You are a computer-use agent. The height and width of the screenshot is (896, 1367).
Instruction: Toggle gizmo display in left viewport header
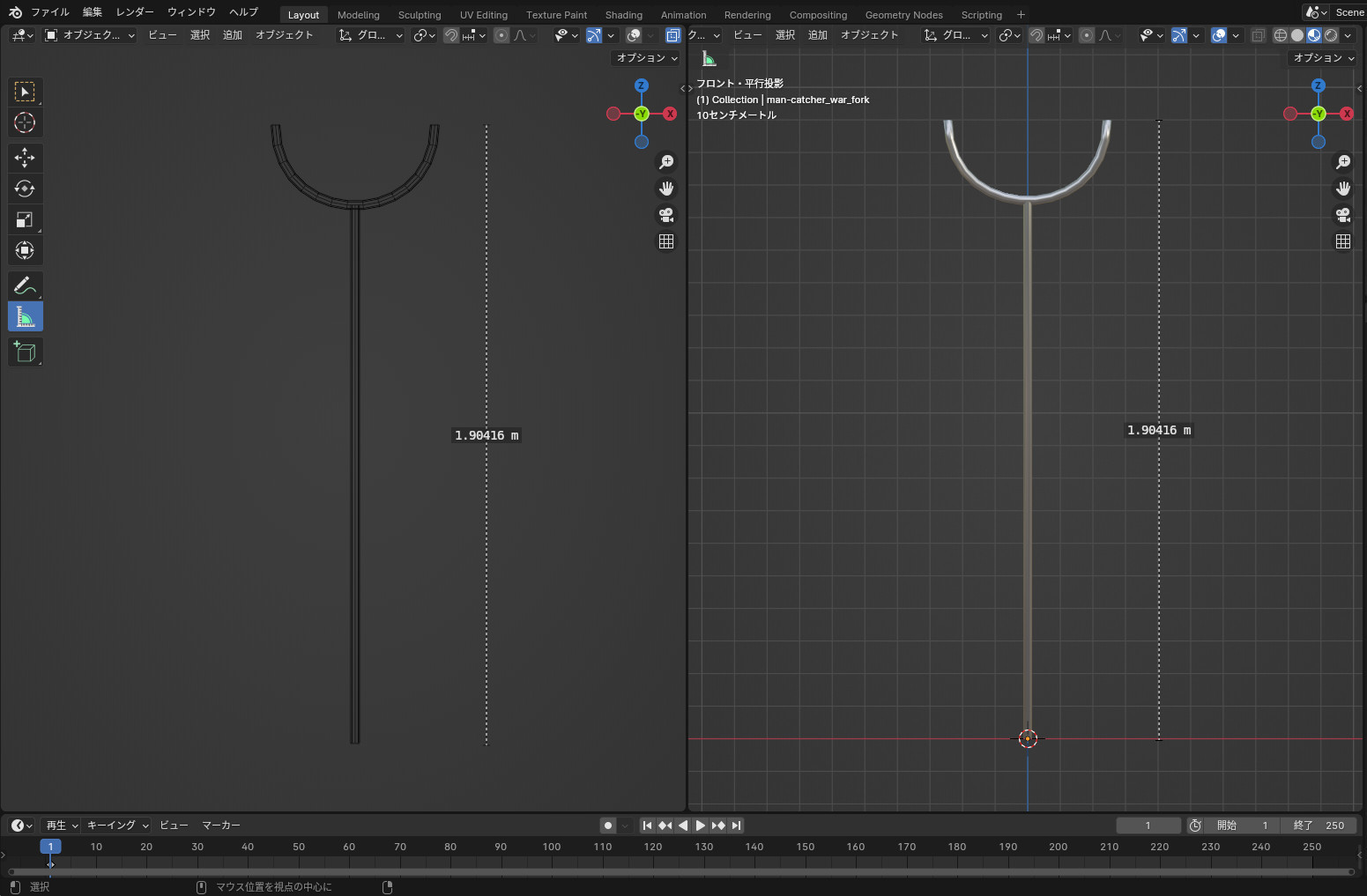point(594,35)
